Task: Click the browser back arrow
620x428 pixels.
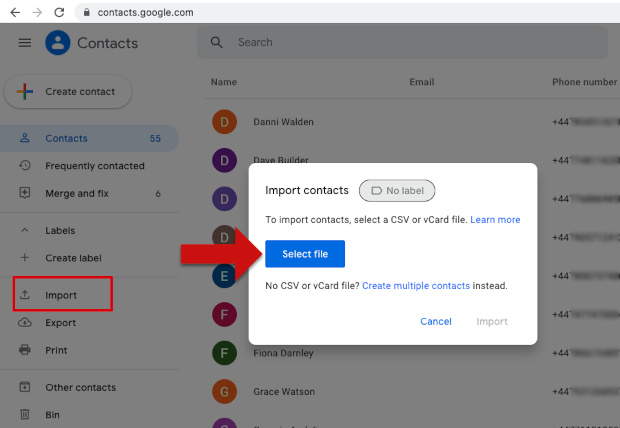Action: (14, 12)
